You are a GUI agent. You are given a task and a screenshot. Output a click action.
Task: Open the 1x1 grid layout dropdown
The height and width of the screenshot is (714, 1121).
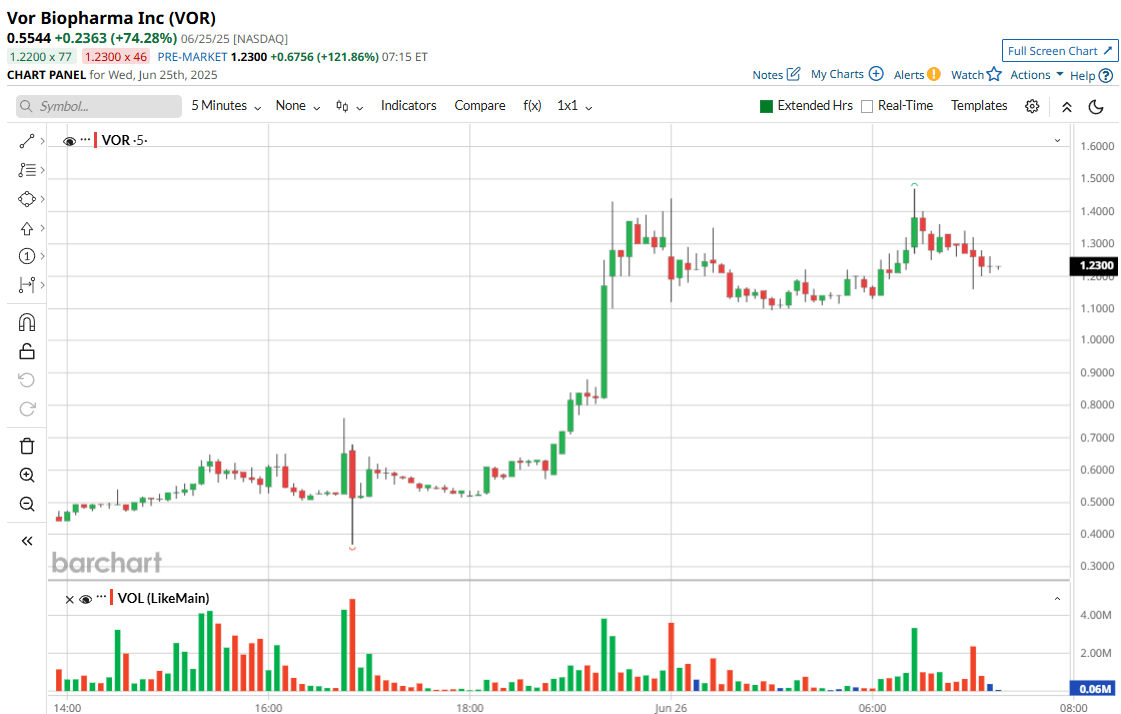[x=575, y=106]
